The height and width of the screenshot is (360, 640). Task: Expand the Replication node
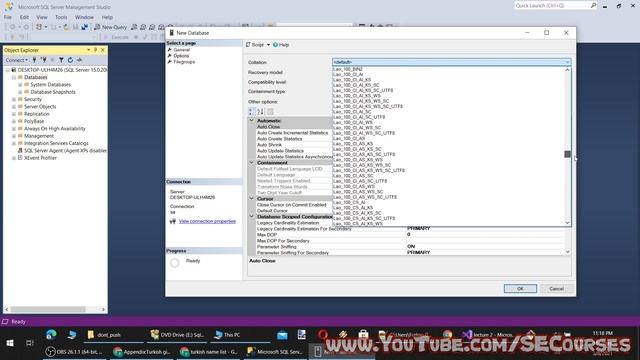pyautogui.click(x=13, y=114)
